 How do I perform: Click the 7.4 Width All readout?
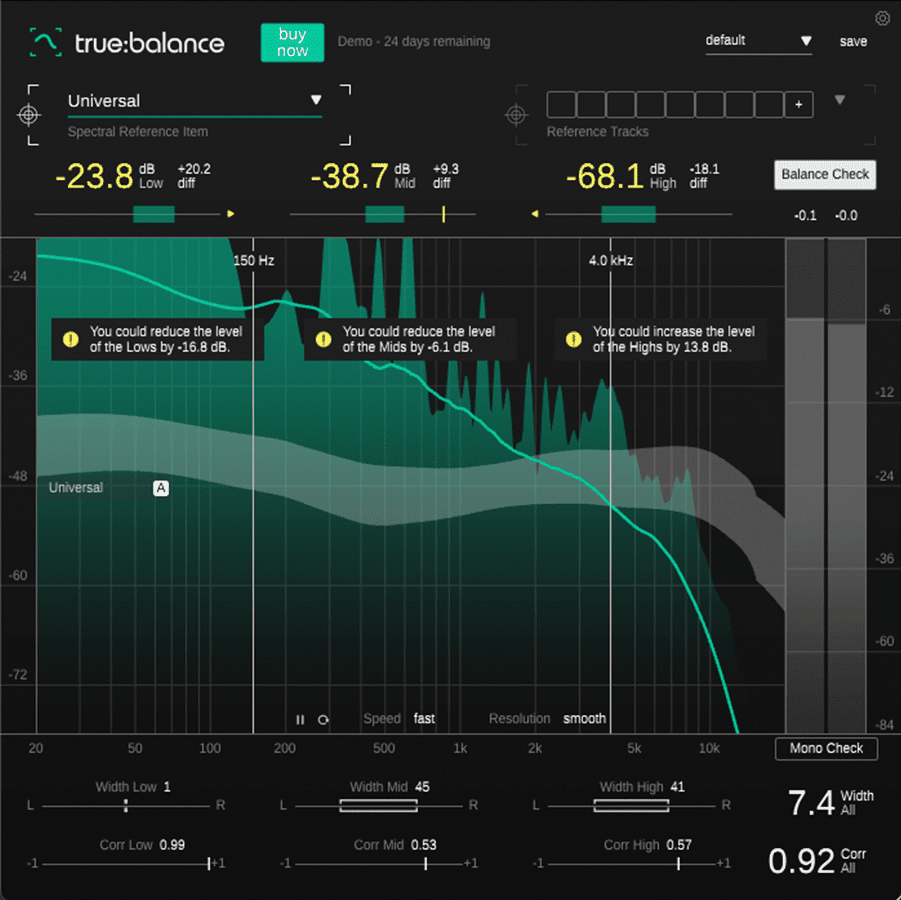click(811, 803)
